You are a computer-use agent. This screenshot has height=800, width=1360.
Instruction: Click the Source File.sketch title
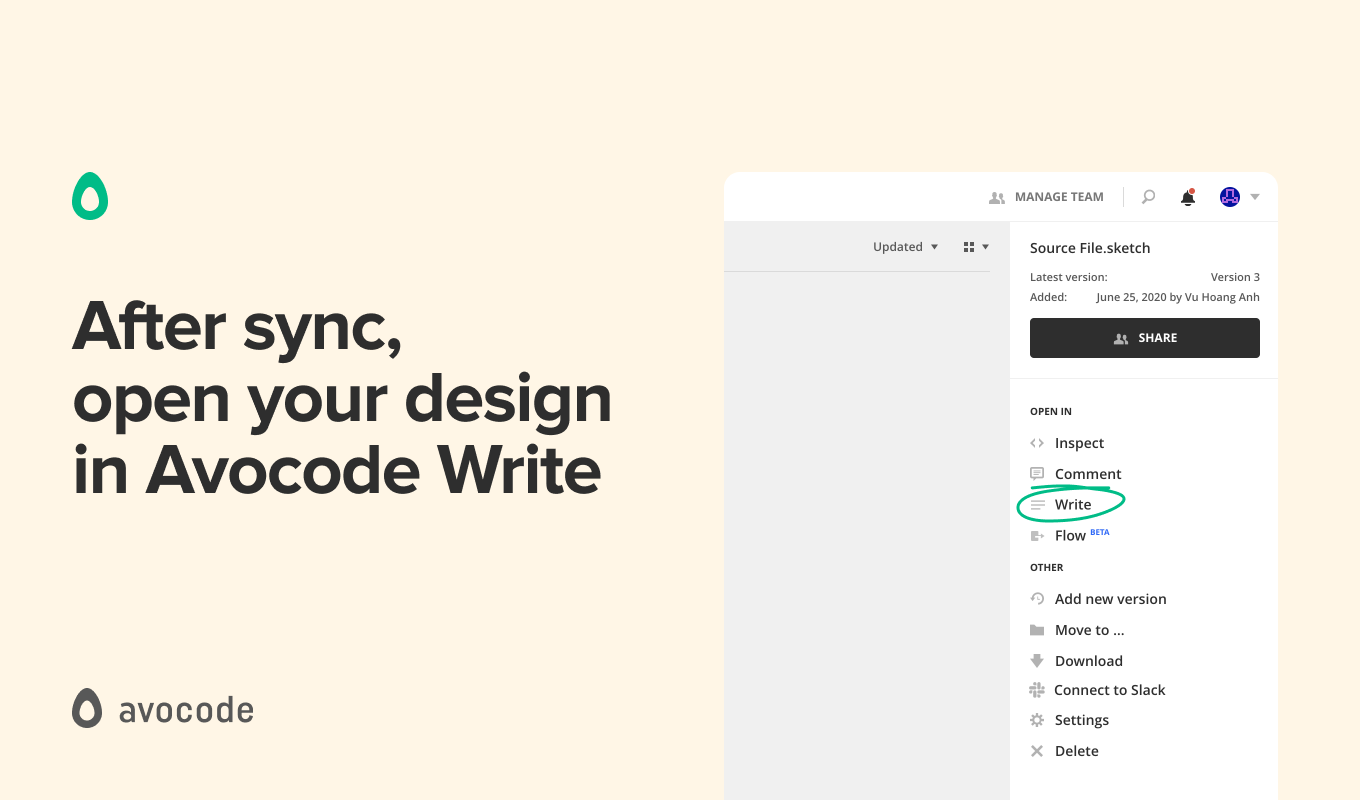pyautogui.click(x=1090, y=248)
